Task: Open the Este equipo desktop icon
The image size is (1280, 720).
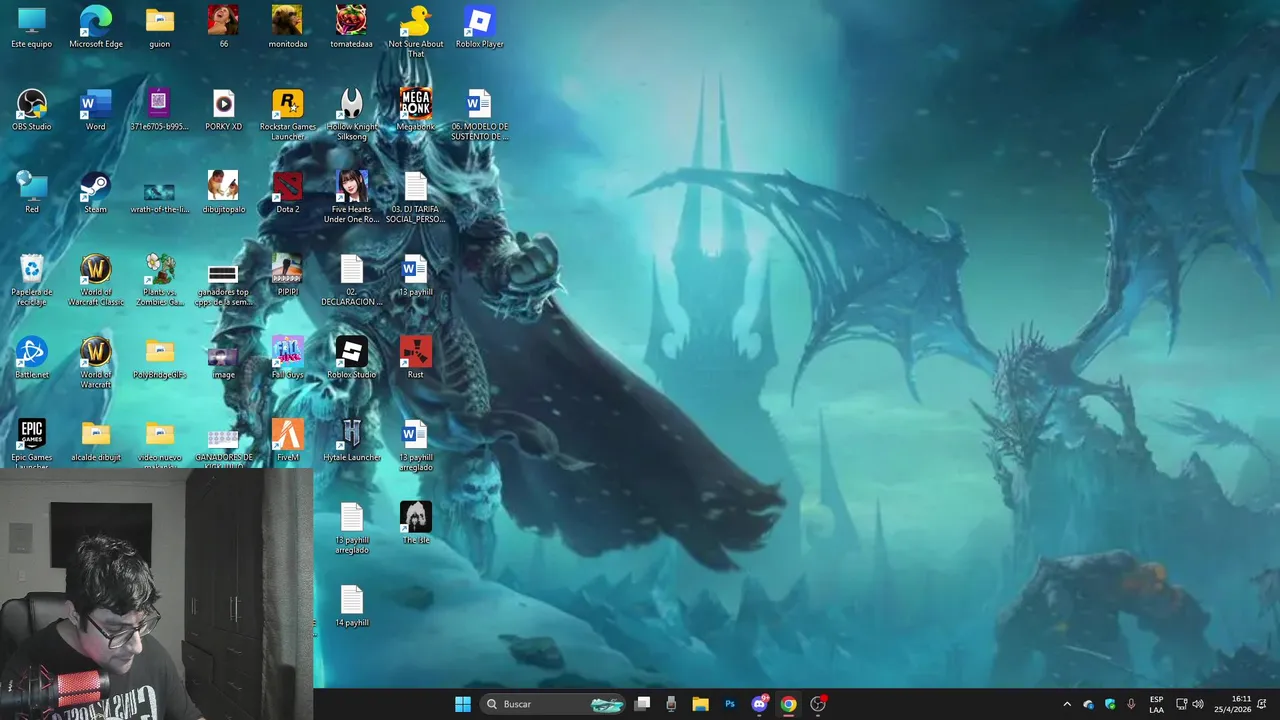Action: click(32, 27)
